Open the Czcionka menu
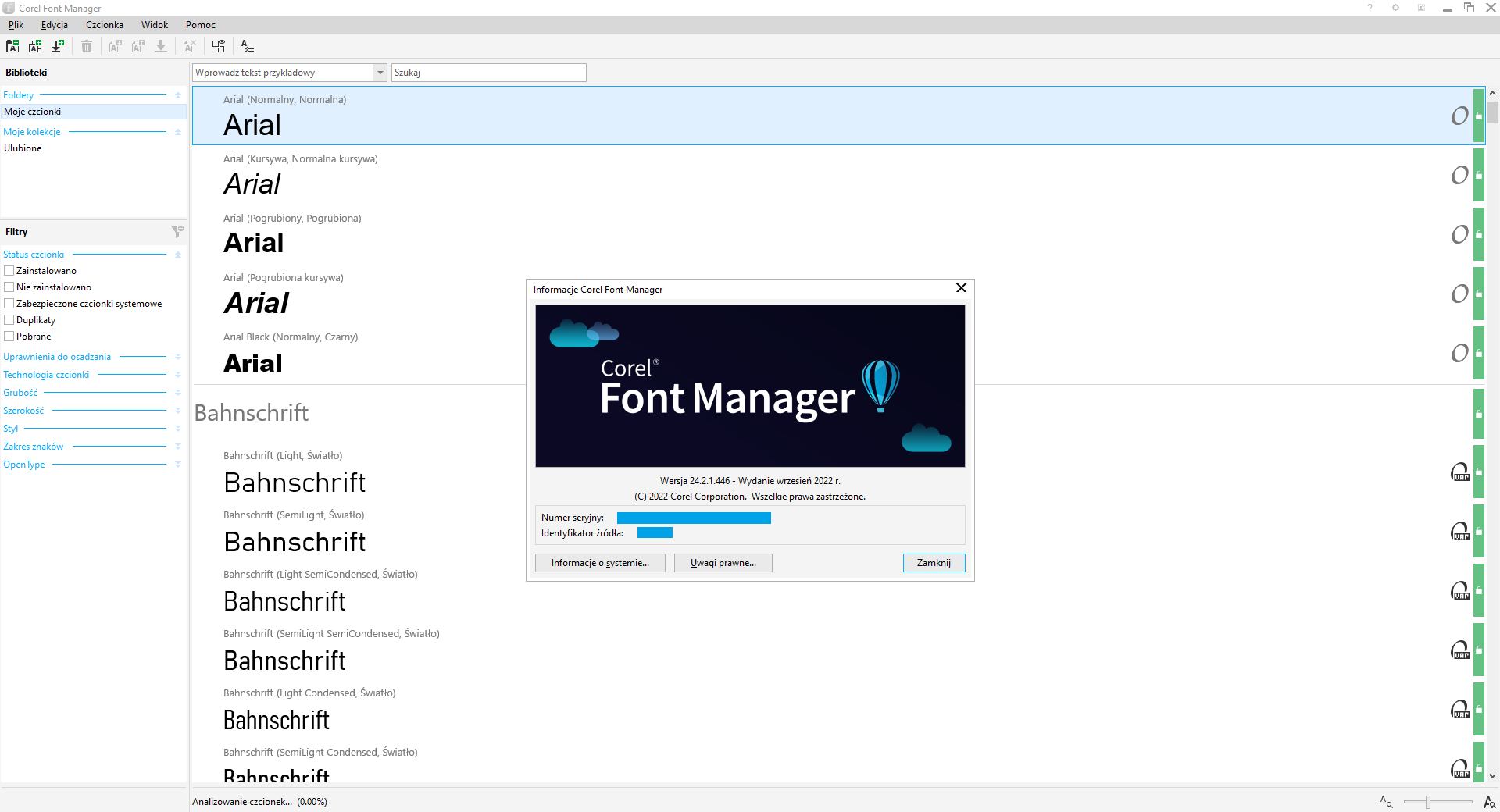Image resolution: width=1500 pixels, height=812 pixels. click(x=105, y=25)
